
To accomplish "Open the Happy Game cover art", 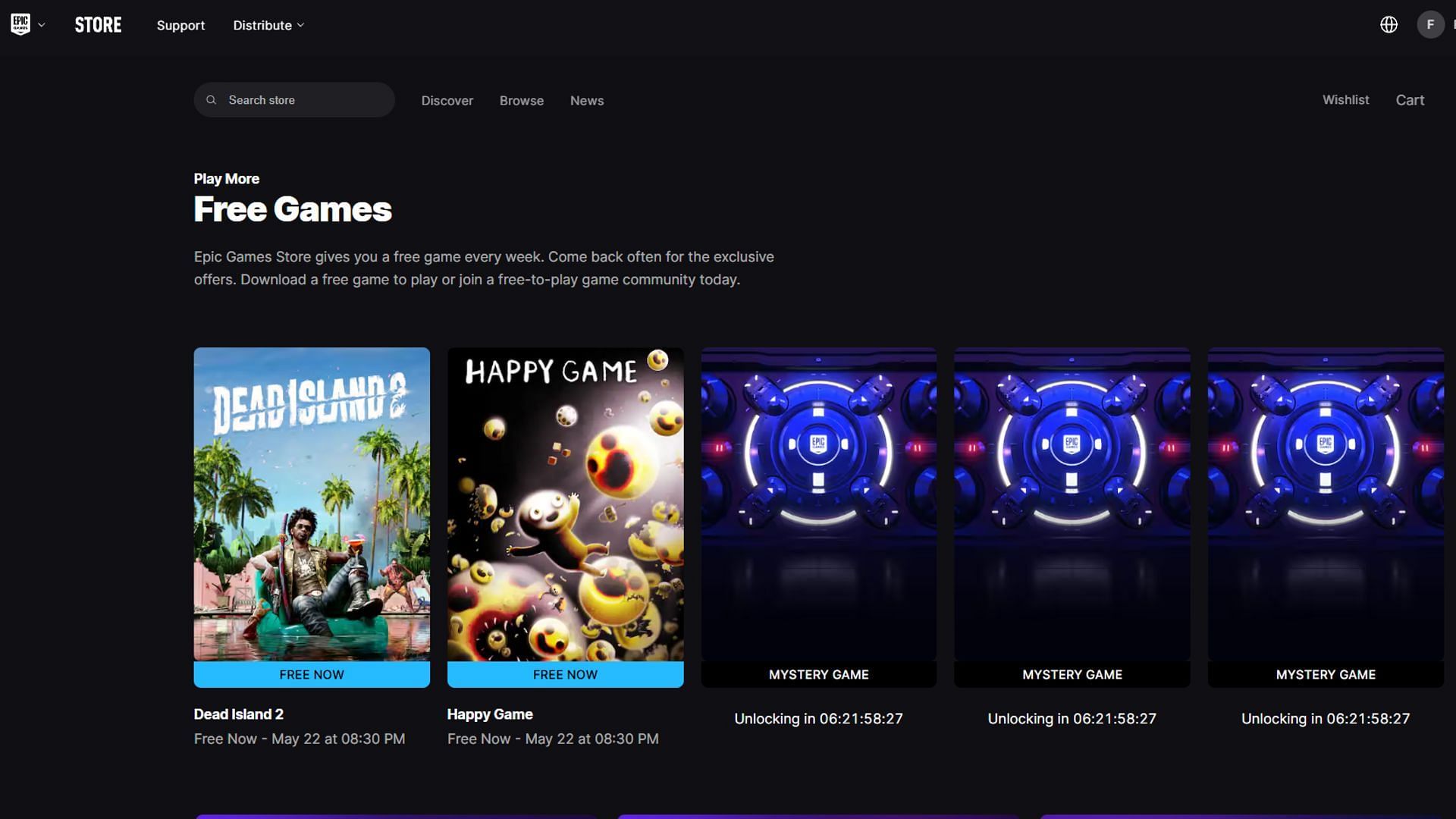I will click(x=565, y=504).
